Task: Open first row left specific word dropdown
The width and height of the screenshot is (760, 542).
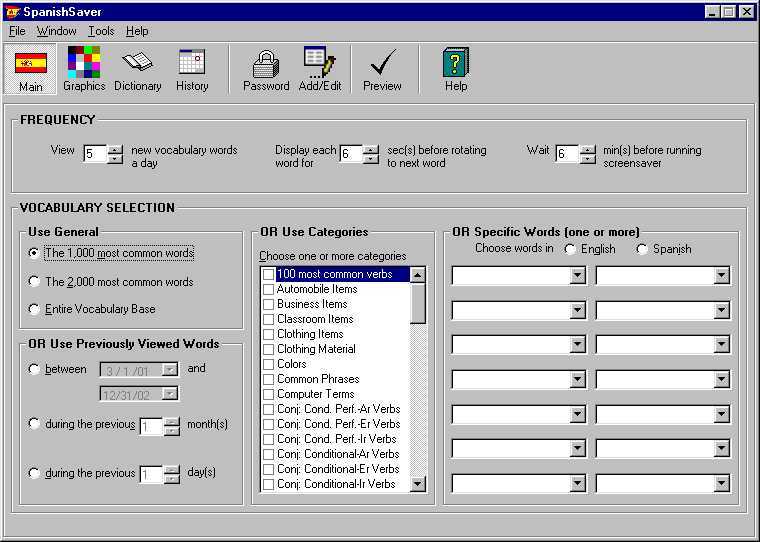Action: click(577, 276)
